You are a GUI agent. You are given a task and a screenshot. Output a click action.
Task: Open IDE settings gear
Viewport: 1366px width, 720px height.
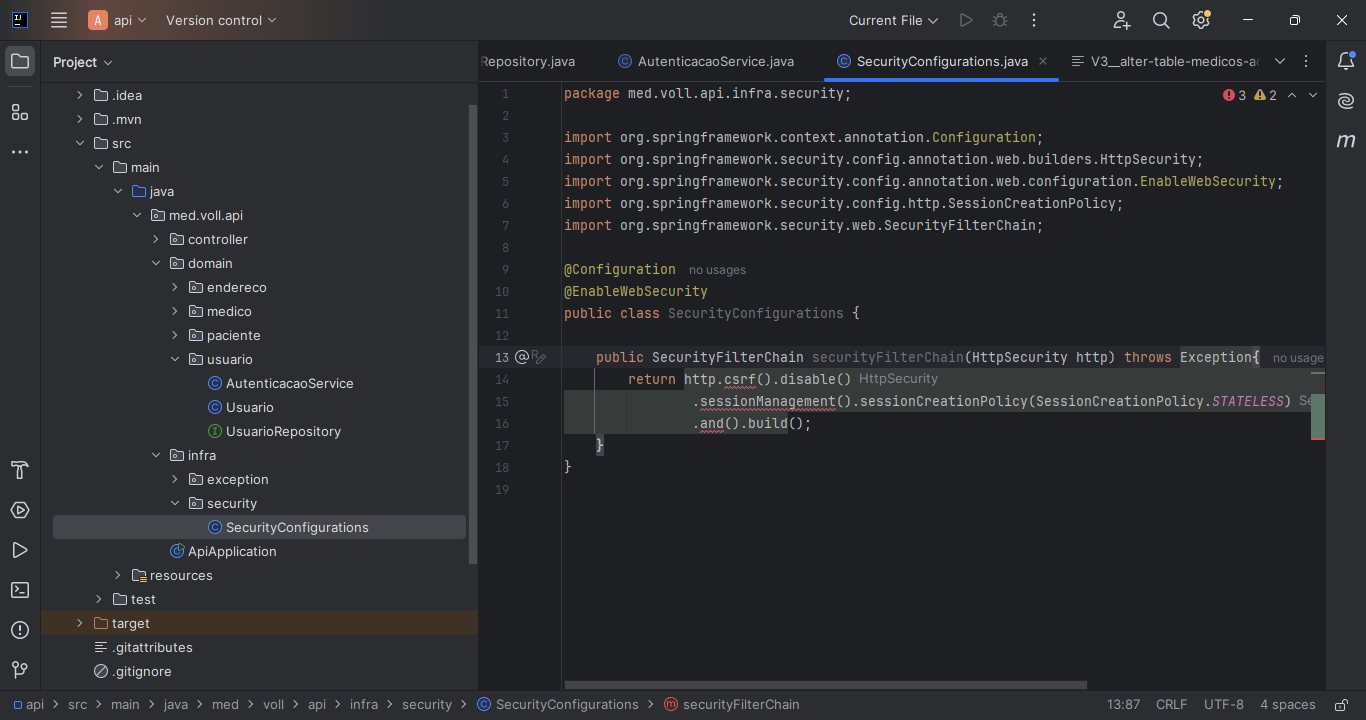pyautogui.click(x=1201, y=20)
